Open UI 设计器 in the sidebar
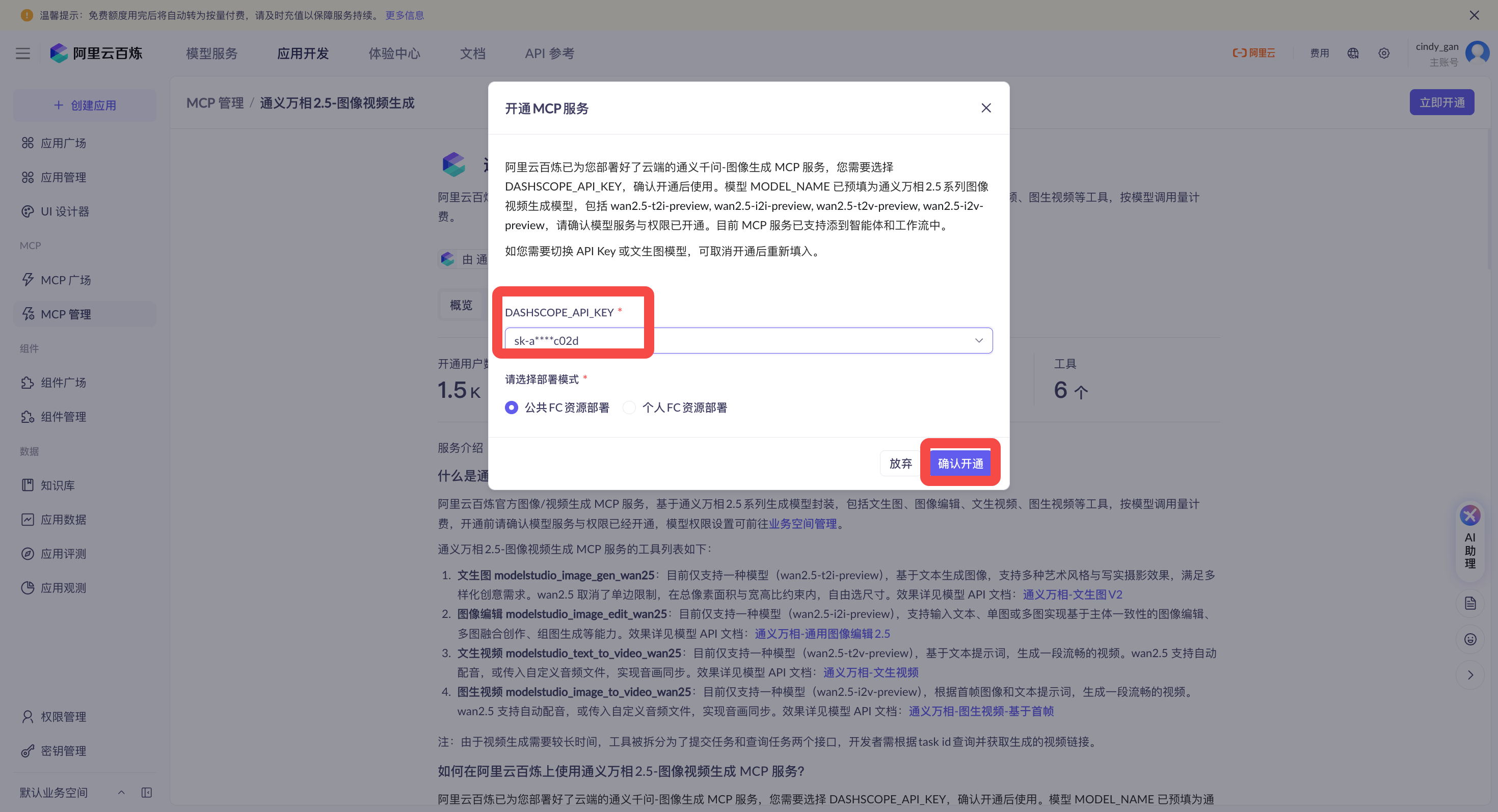Image resolution: width=1498 pixels, height=812 pixels. pyautogui.click(x=84, y=211)
